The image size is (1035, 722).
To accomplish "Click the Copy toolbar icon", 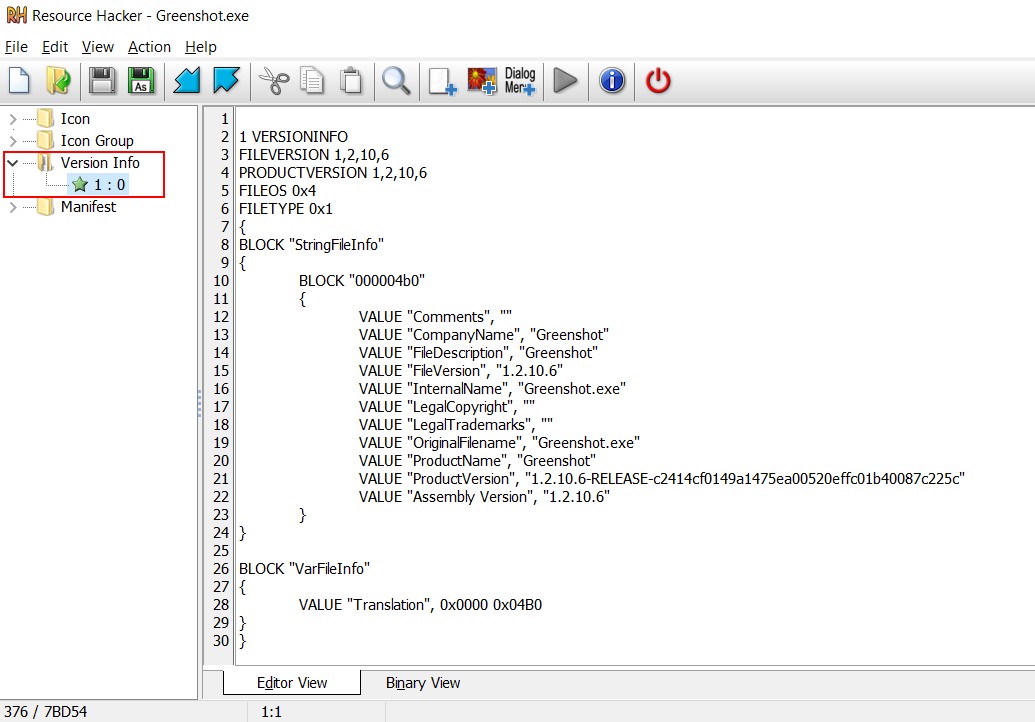I will coord(312,81).
